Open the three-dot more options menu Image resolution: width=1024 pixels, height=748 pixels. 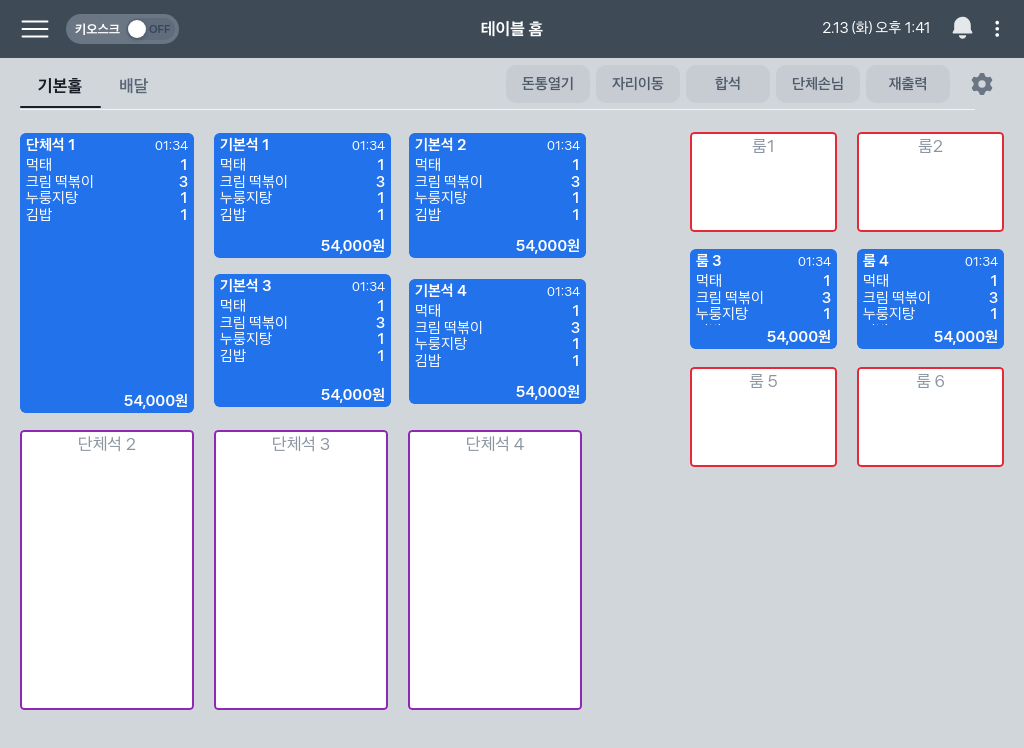point(997,29)
